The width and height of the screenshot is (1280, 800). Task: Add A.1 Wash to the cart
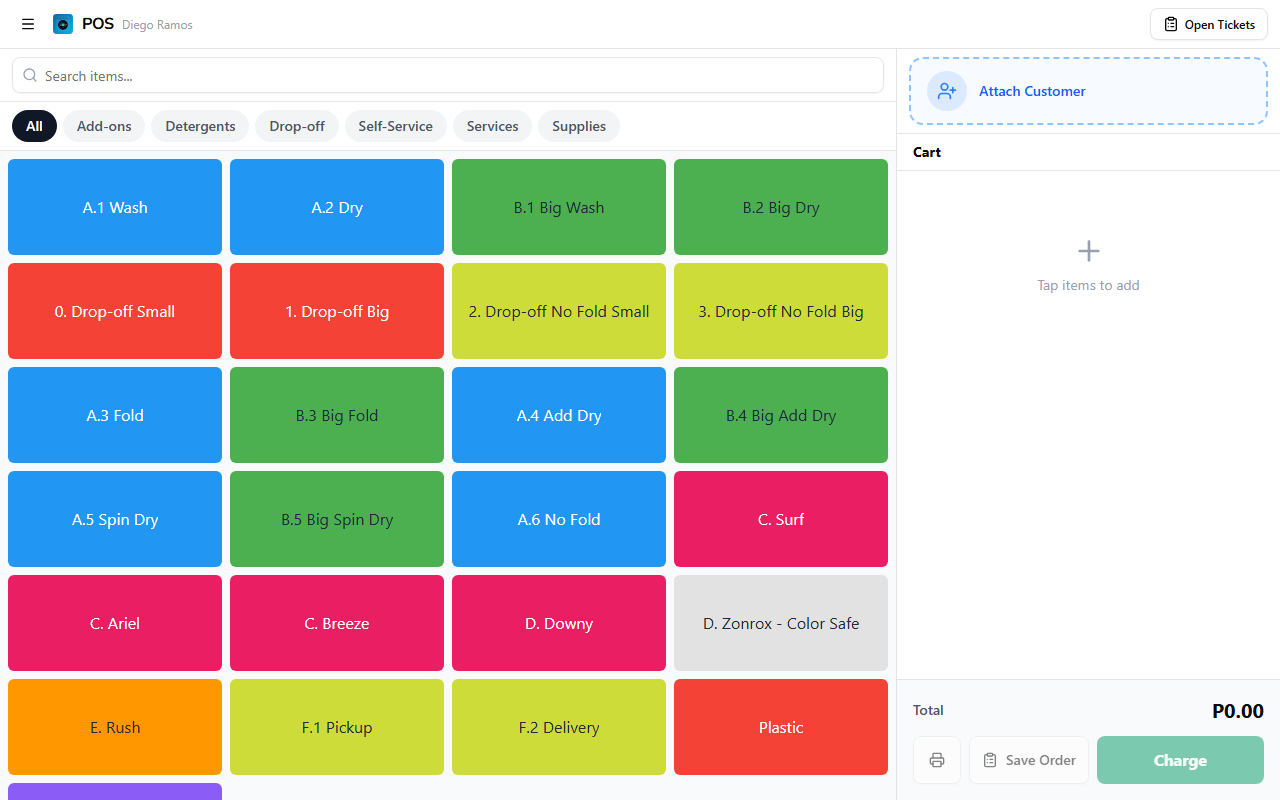(115, 207)
